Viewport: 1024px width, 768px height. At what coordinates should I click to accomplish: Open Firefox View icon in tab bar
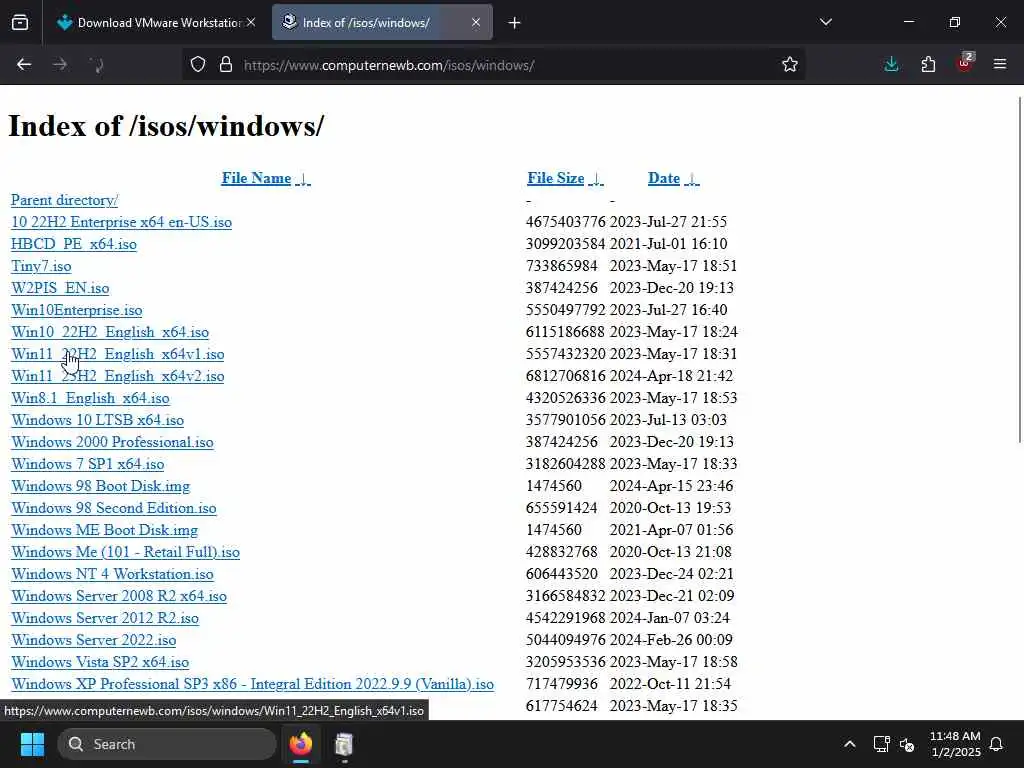pos(20,22)
